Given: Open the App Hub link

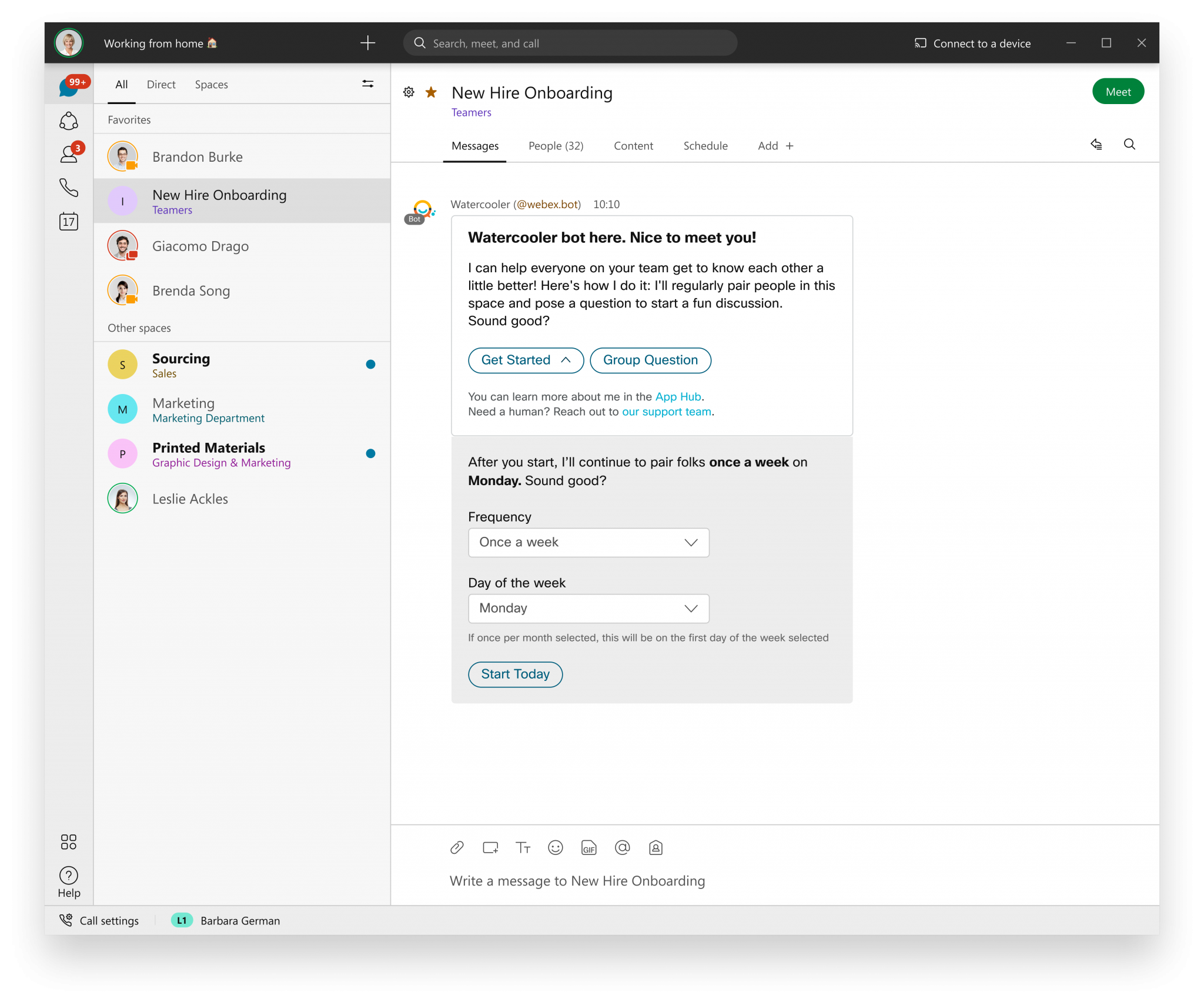Looking at the screenshot, I should [678, 396].
